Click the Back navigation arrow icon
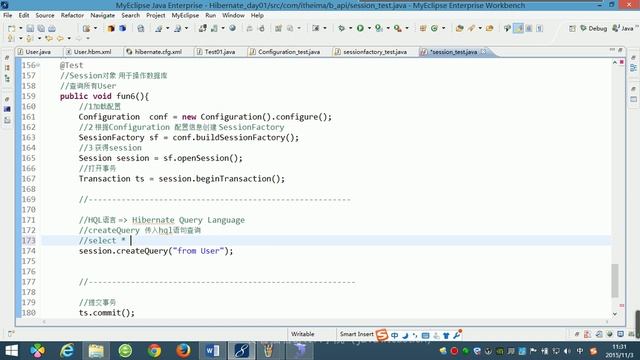The height and width of the screenshot is (360, 640). 60,38
